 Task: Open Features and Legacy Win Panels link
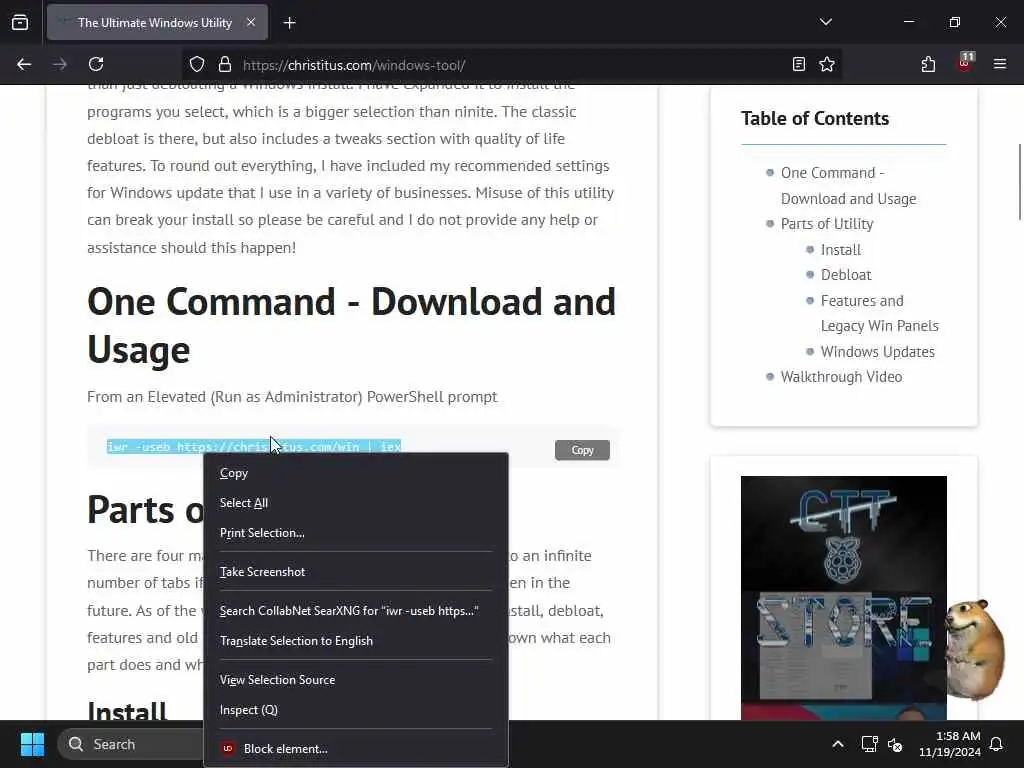[x=879, y=313]
